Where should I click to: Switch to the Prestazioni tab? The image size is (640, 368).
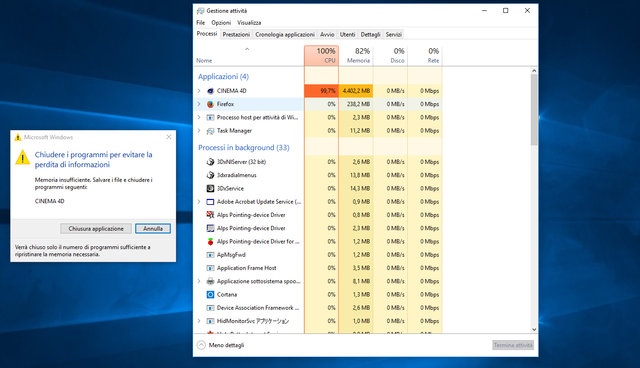pyautogui.click(x=236, y=35)
